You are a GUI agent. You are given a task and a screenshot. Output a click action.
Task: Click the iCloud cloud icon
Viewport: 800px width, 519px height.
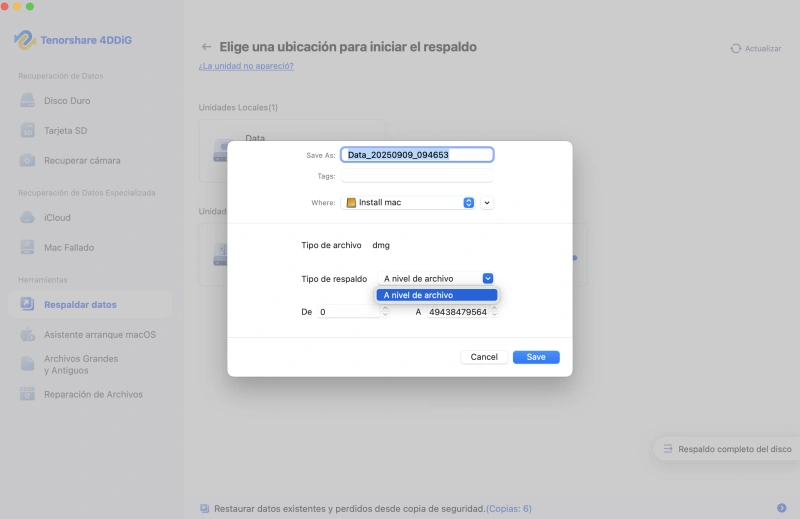[27, 217]
